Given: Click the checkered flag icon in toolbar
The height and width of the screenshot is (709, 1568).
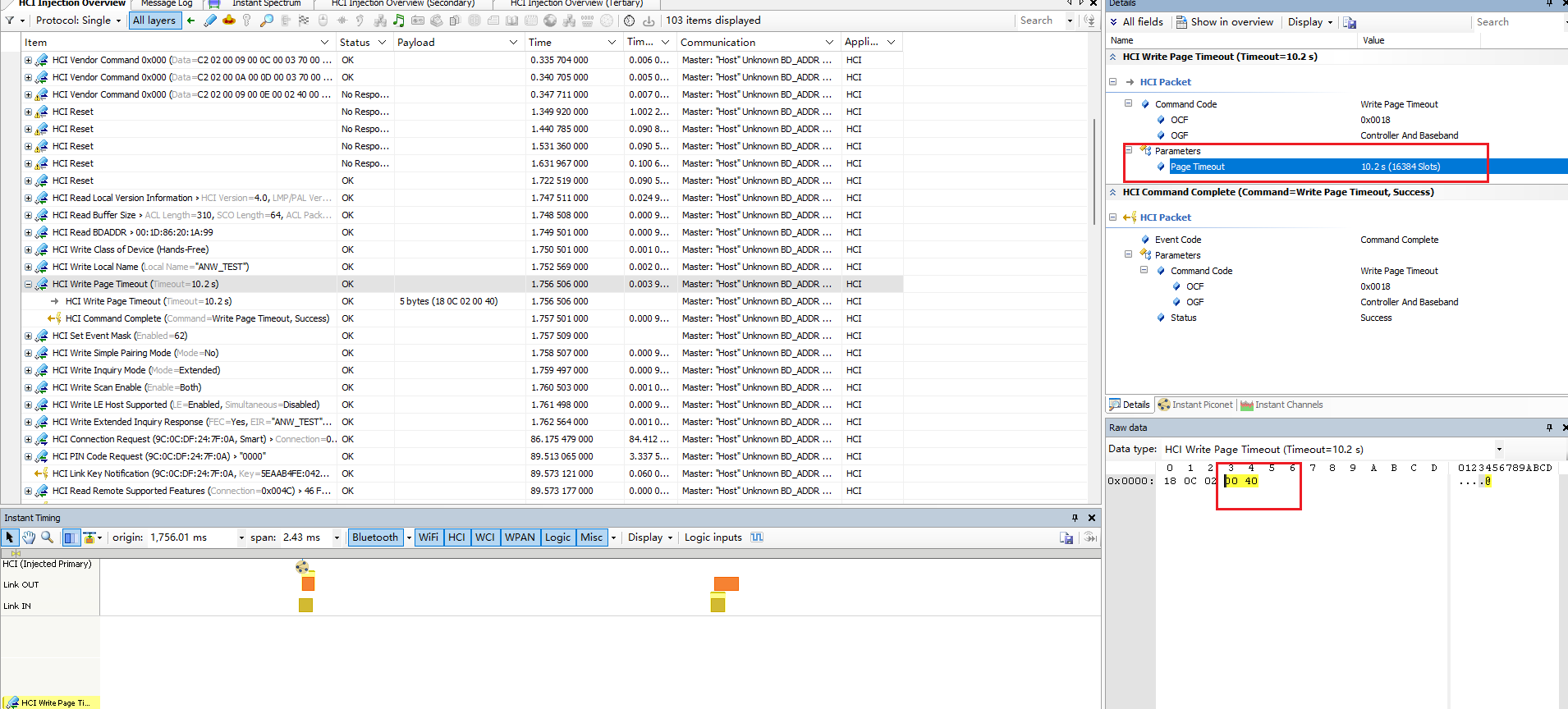Looking at the screenshot, I should click(304, 21).
